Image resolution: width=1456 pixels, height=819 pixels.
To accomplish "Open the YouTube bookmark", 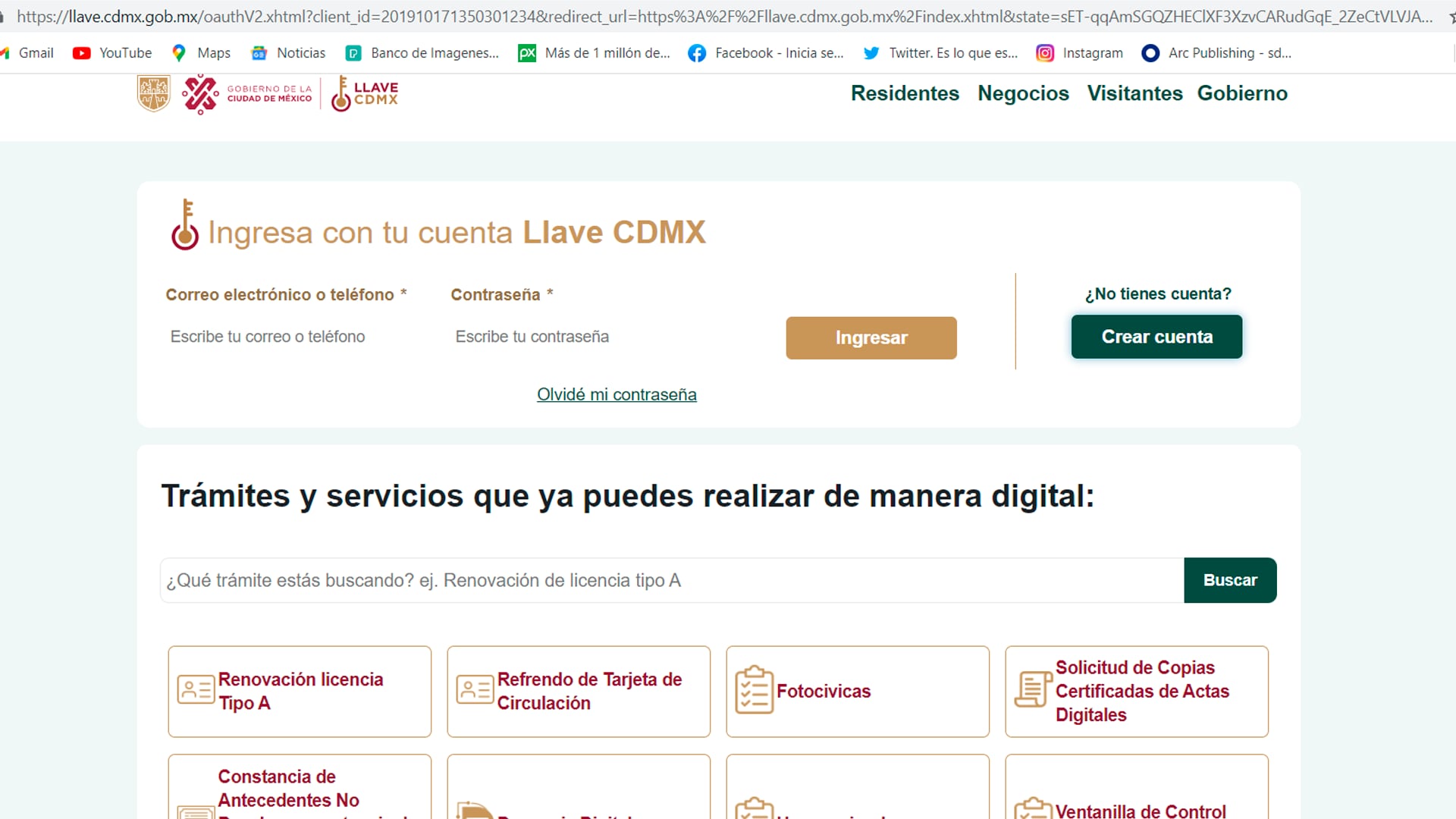I will [x=112, y=53].
